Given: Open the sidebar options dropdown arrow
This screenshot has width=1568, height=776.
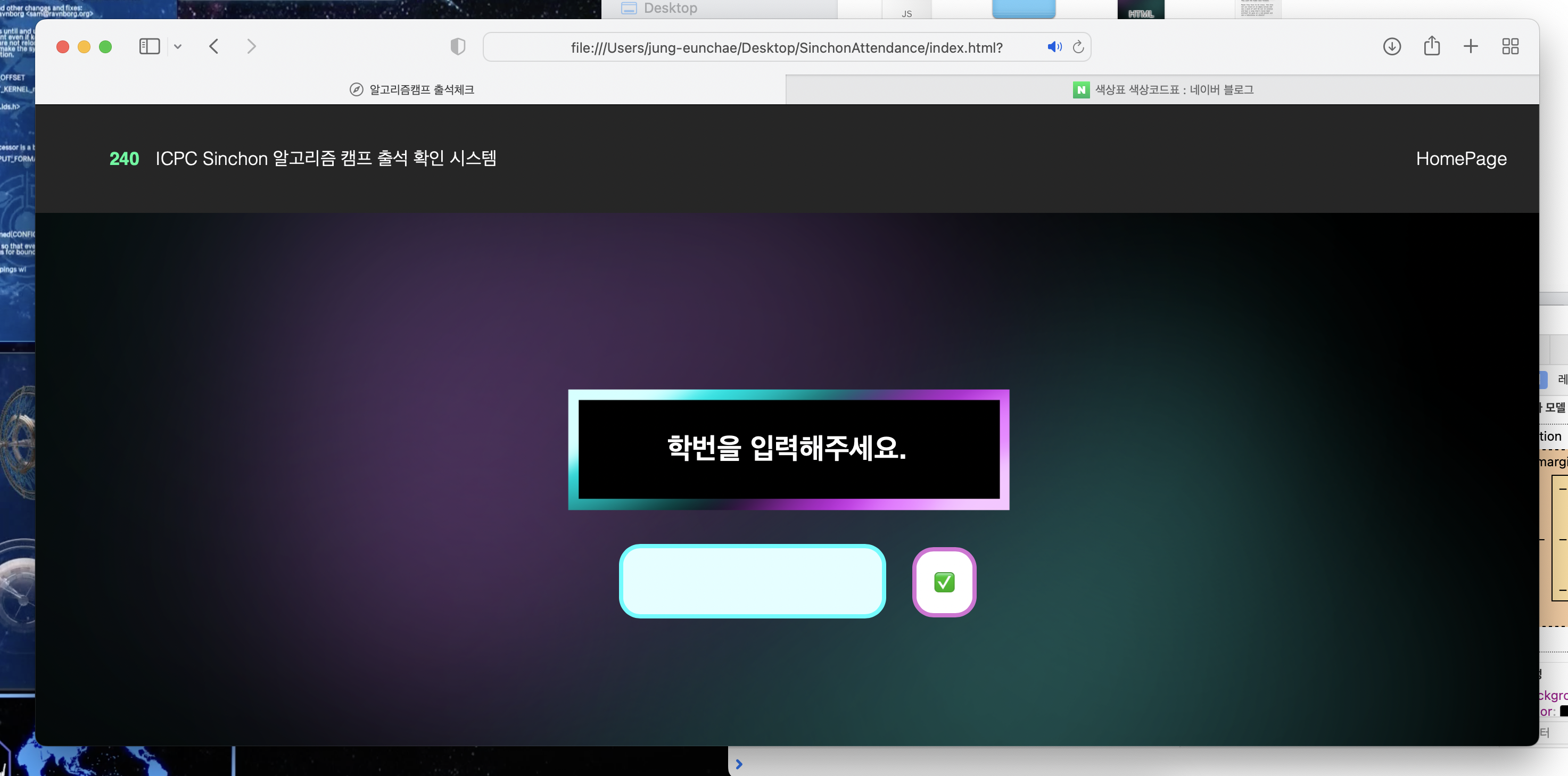Looking at the screenshot, I should pos(178,46).
